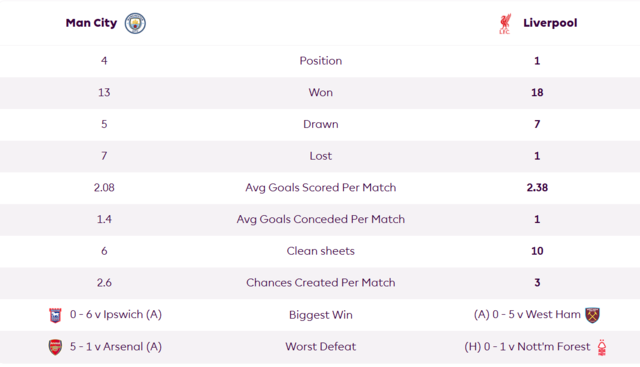640x367 pixels.
Task: Click the Biggest Win label
Action: [321, 315]
